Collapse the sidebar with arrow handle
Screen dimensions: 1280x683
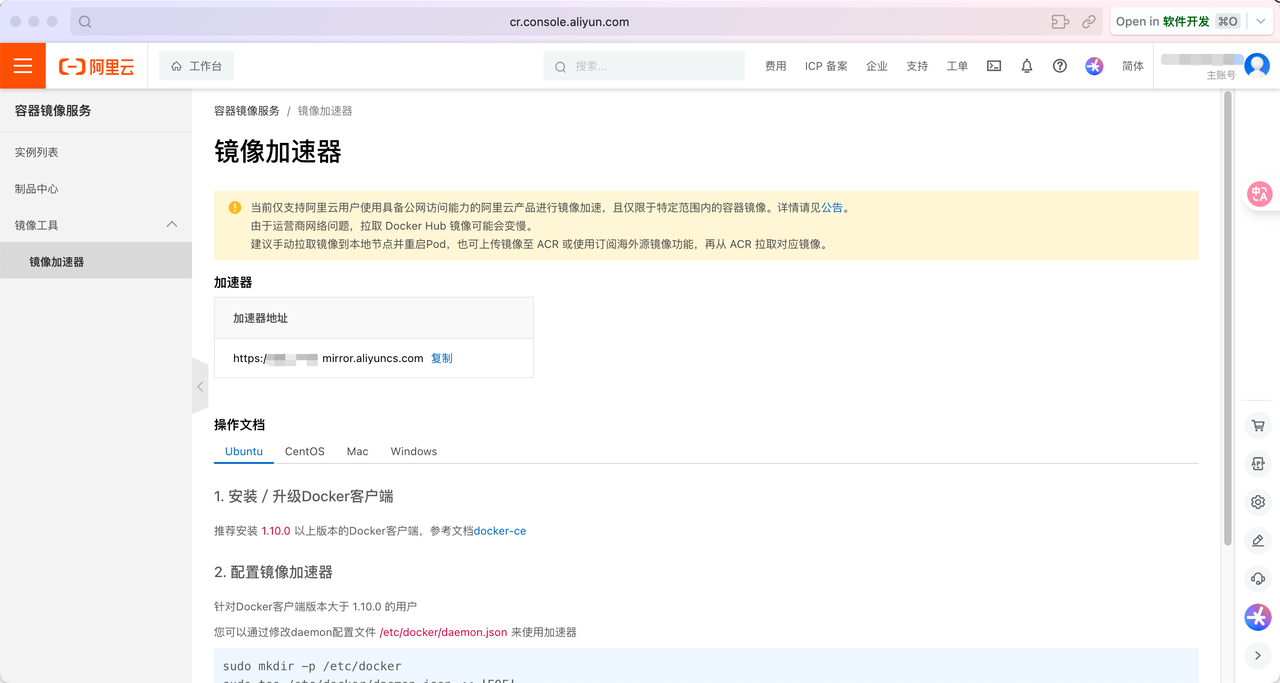click(x=200, y=386)
